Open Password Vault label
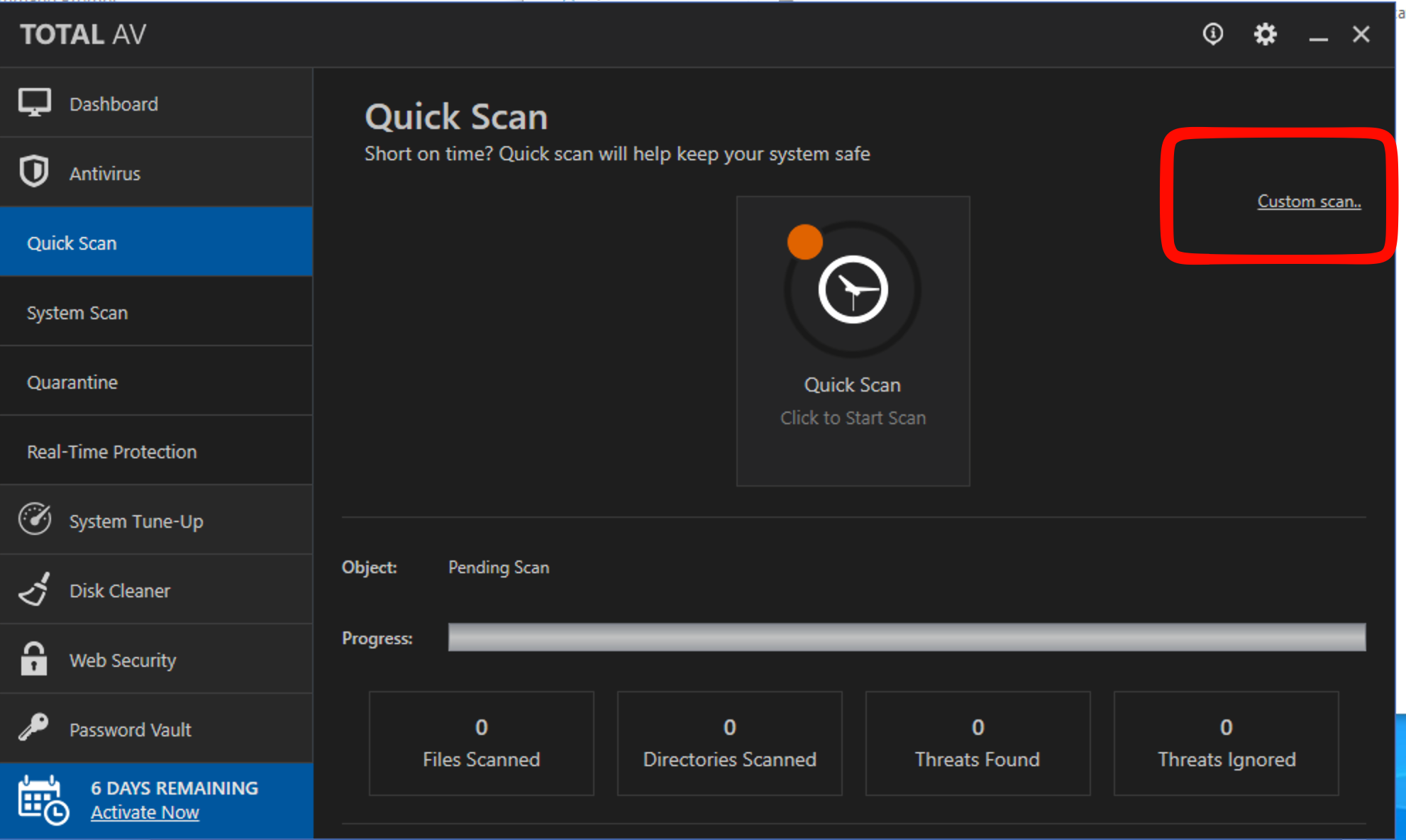1406x840 pixels. pos(131,730)
